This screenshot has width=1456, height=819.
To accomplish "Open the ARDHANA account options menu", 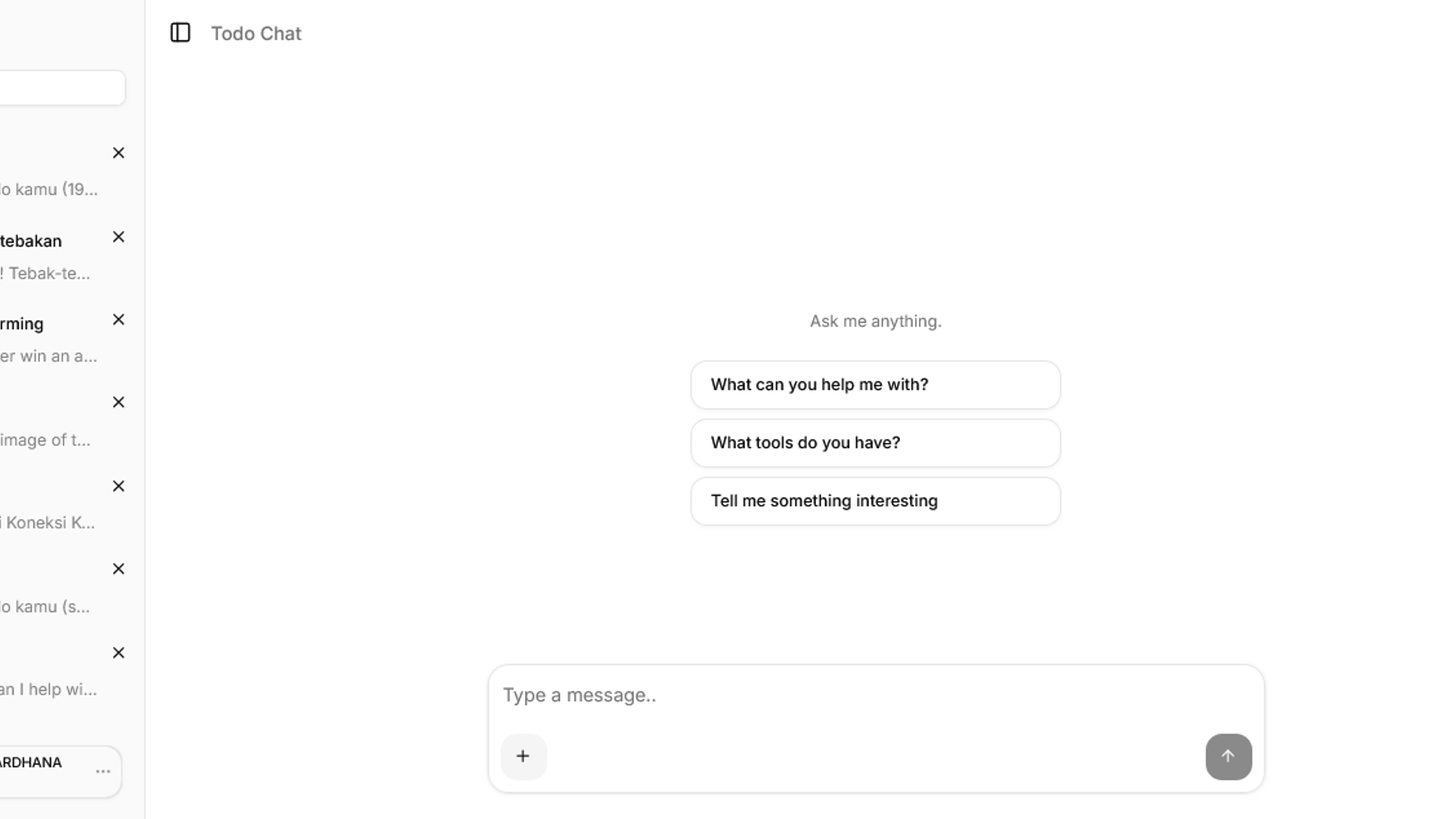I will point(103,771).
